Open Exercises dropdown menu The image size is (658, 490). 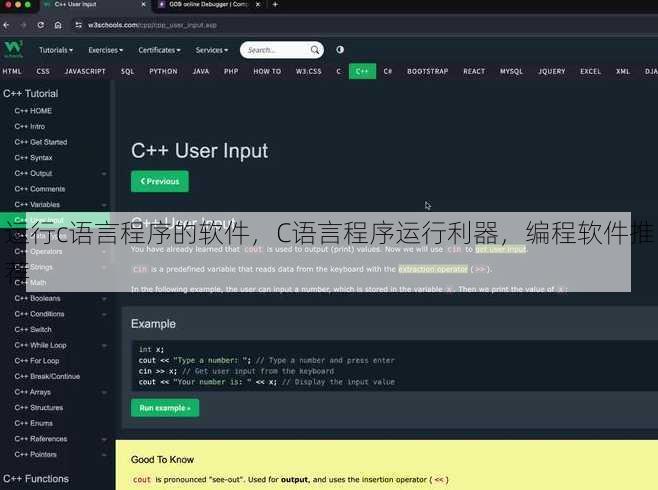tap(105, 50)
